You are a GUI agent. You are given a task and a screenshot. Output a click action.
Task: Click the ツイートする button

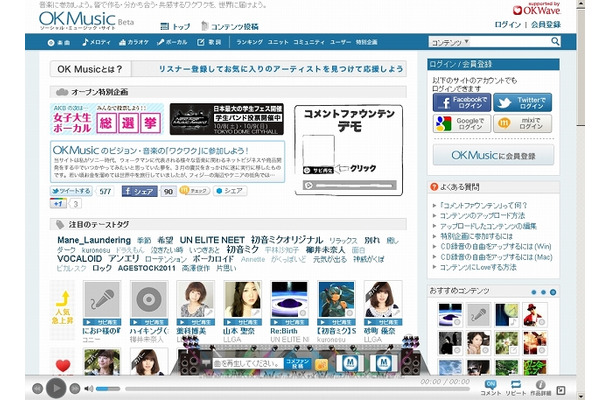[x=71, y=191]
